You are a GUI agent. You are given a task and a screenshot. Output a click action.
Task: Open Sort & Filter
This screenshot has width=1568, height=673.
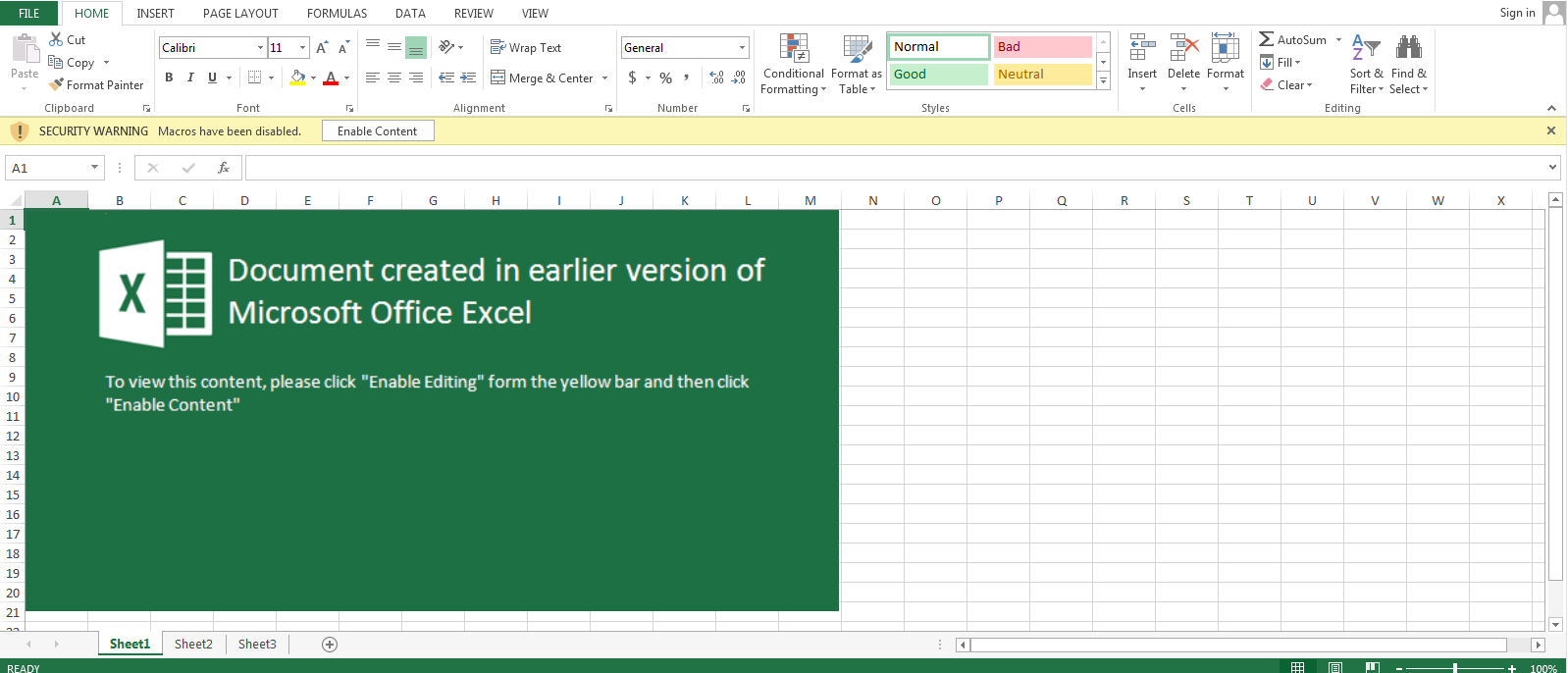click(x=1366, y=64)
